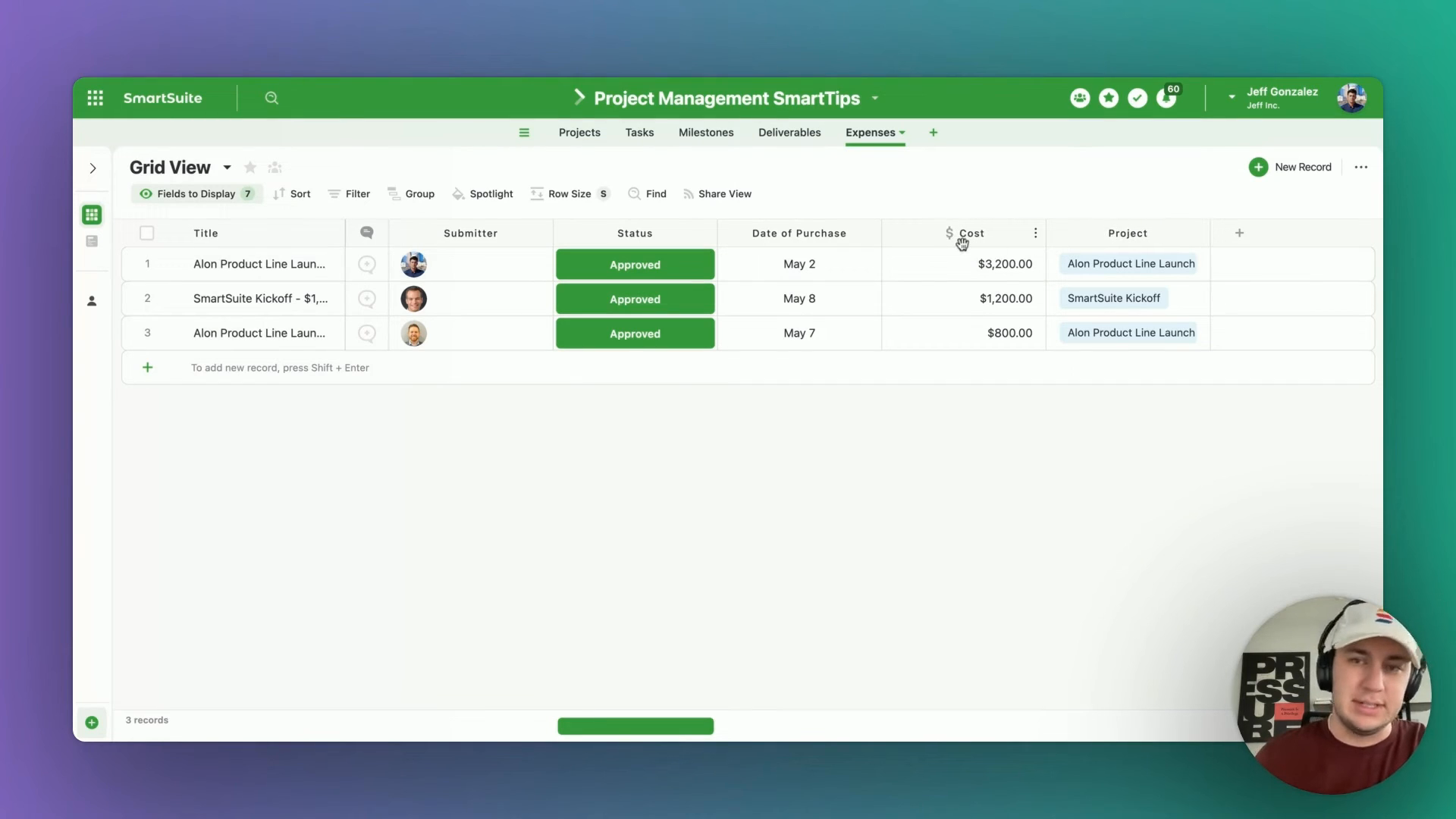Click the Date of Purchase column header

click(799, 233)
